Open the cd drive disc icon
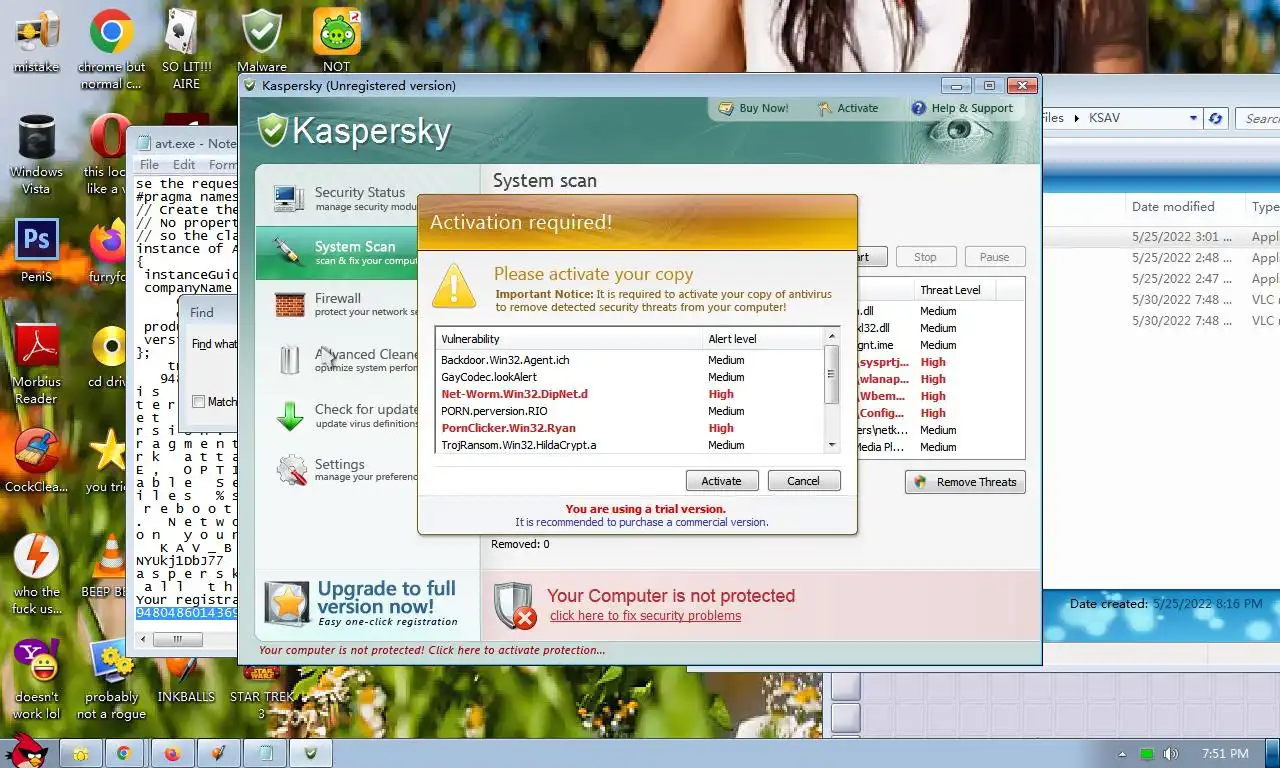Image resolution: width=1280 pixels, height=768 pixels. (x=108, y=347)
